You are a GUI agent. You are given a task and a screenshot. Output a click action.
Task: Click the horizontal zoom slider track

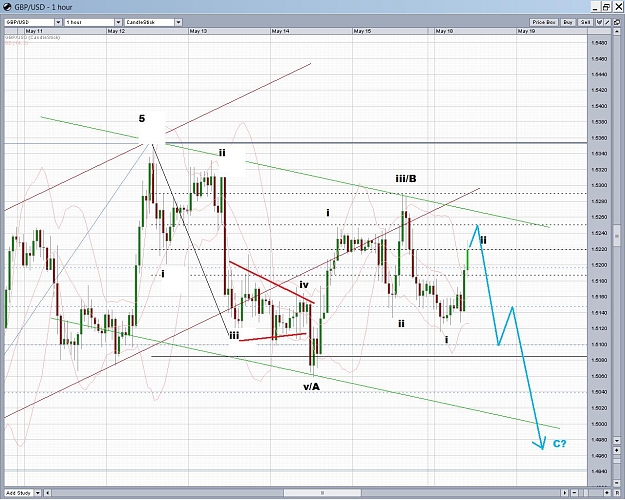click(591, 493)
